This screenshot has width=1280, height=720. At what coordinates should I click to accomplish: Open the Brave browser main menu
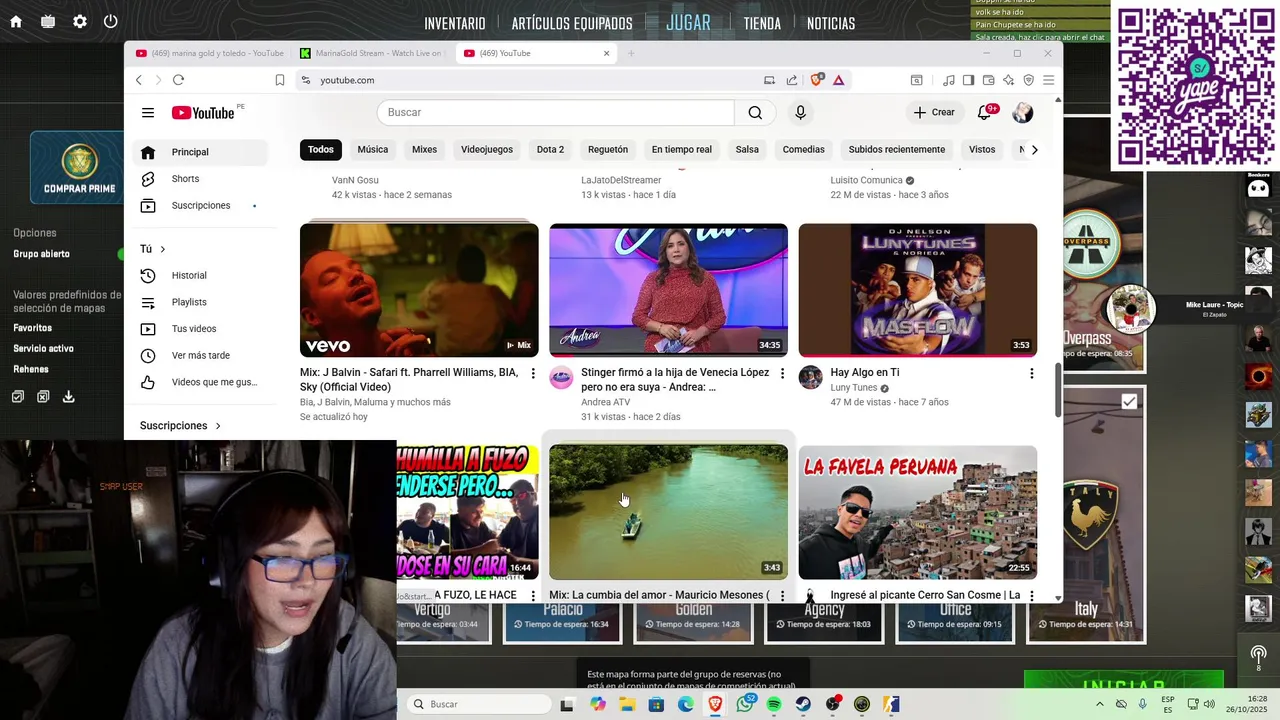pyautogui.click(x=1048, y=80)
